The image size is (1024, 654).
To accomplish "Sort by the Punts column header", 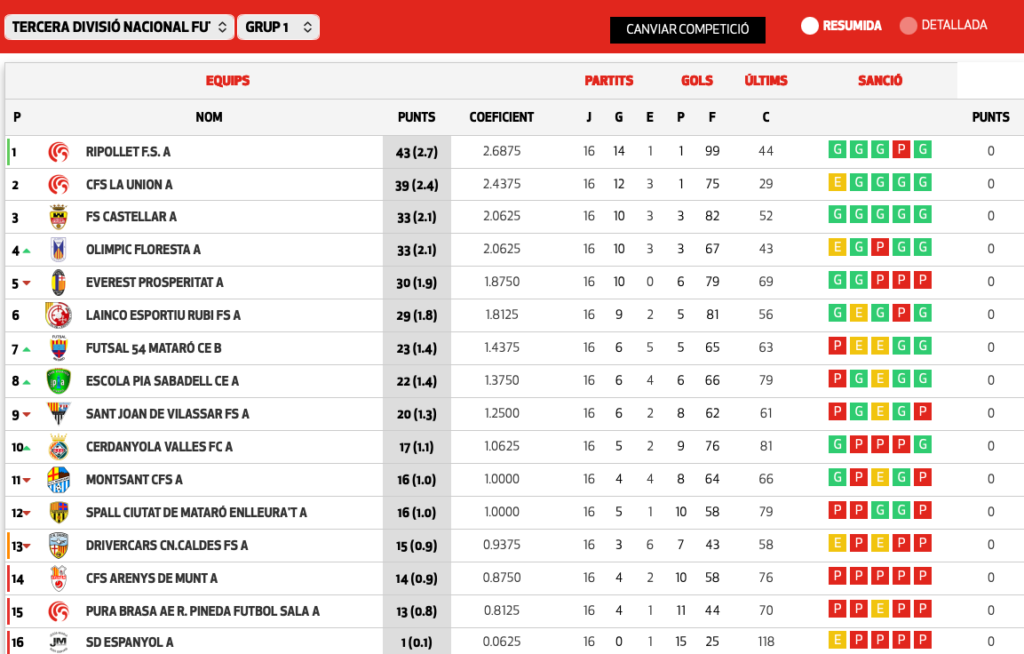I will click(x=416, y=117).
